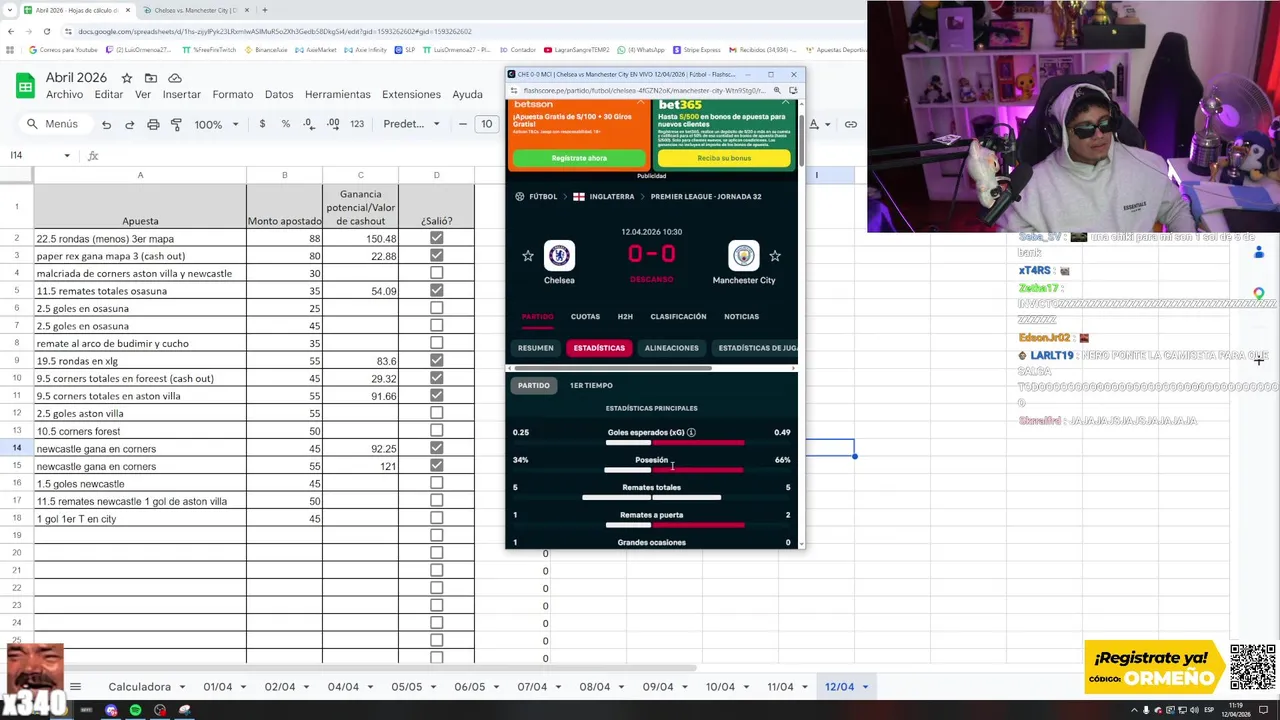Click the zoom icon in the Flashscore address bar

(777, 90)
